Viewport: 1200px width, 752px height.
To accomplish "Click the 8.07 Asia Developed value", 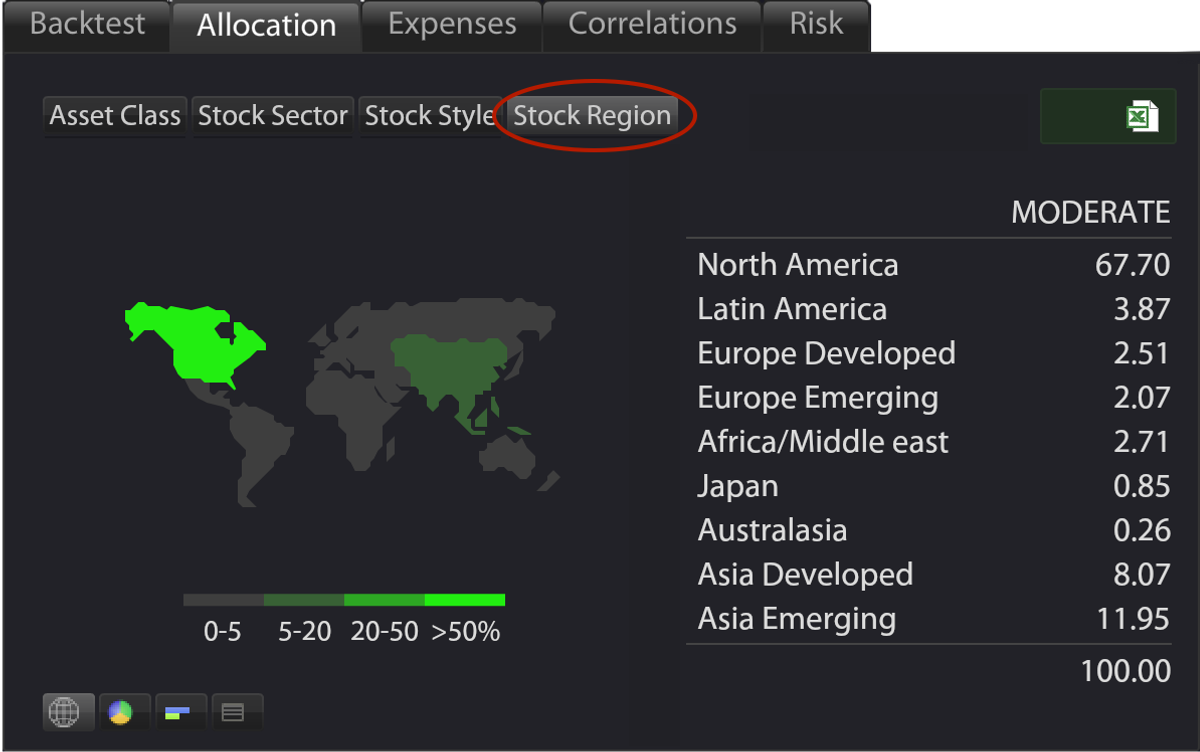I will point(1142,575).
